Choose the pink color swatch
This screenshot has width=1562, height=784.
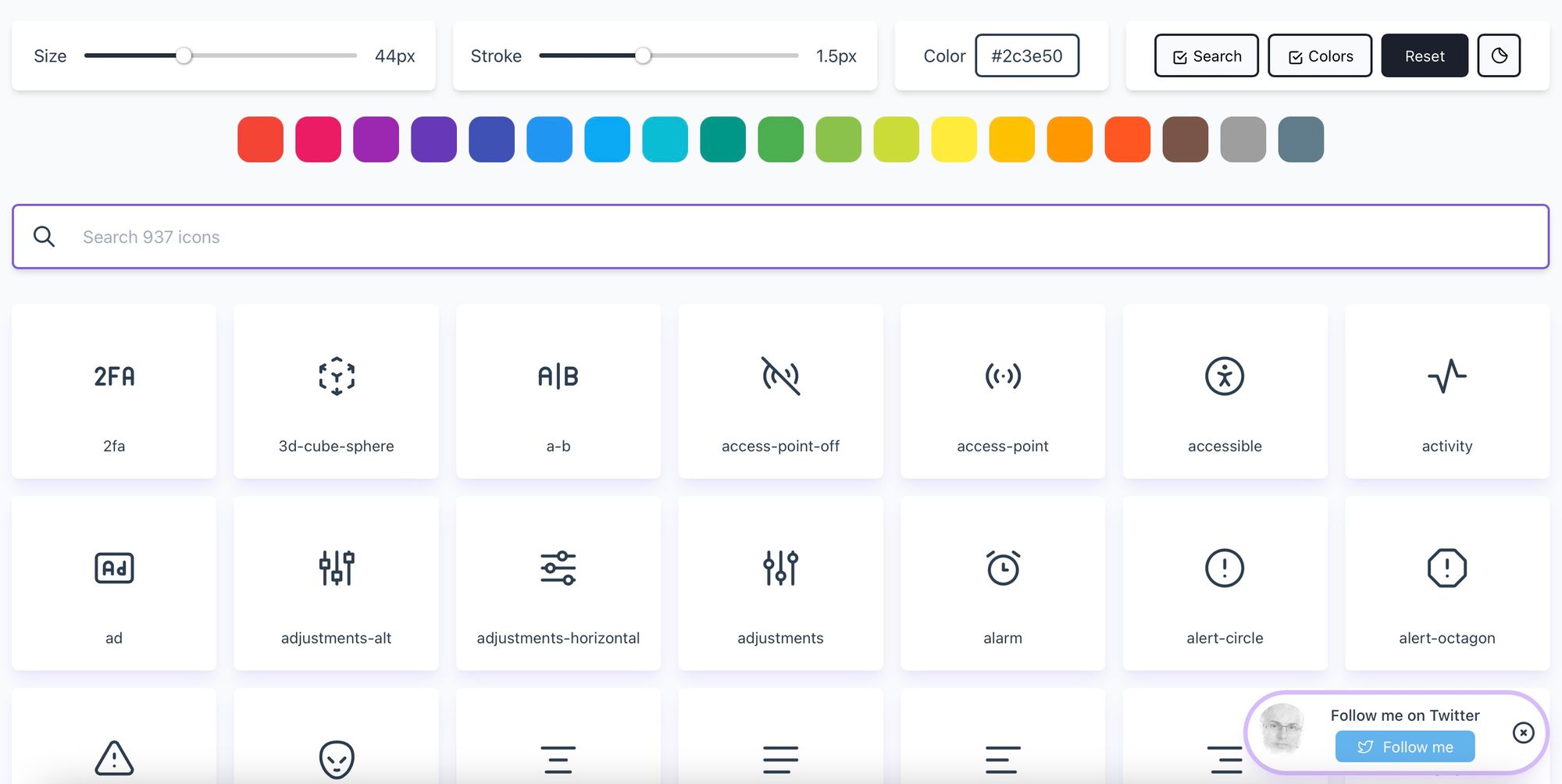click(x=318, y=139)
